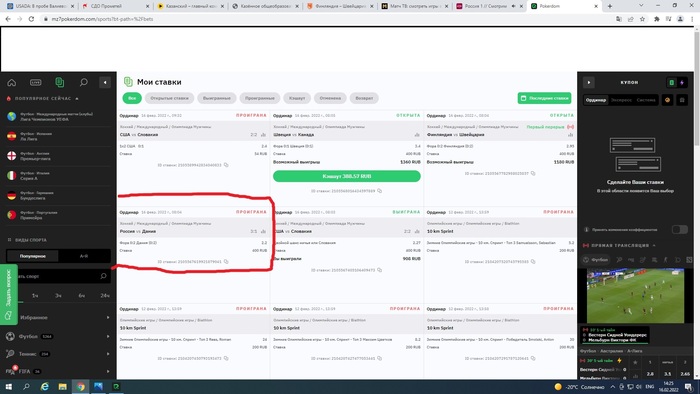Click the 'Задать вопрос' help button
This screenshot has width=700, height=394.
[8, 294]
